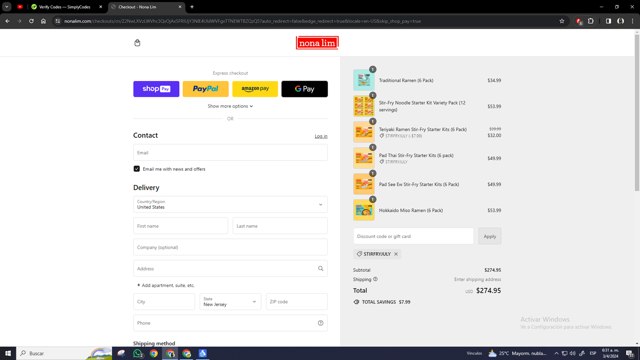Viewport: 640px width, 360px height.
Task: Open the Country/Region dropdown
Action: [x=230, y=204]
